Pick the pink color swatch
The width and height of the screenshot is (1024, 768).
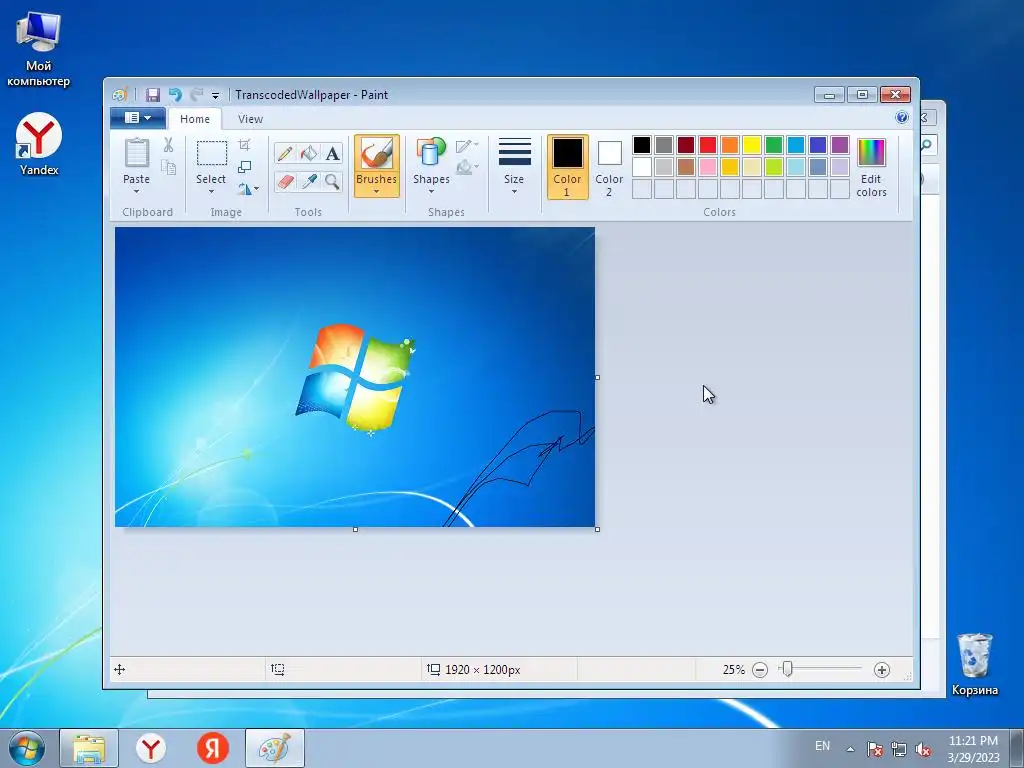tap(708, 167)
